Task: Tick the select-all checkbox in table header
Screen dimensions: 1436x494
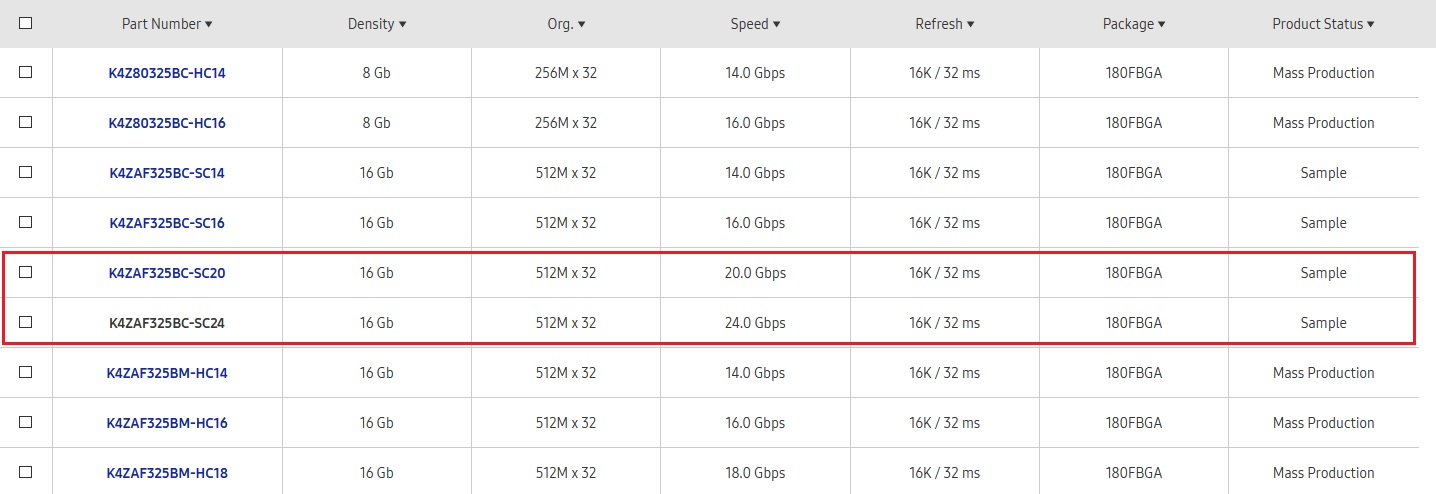Action: click(26, 23)
